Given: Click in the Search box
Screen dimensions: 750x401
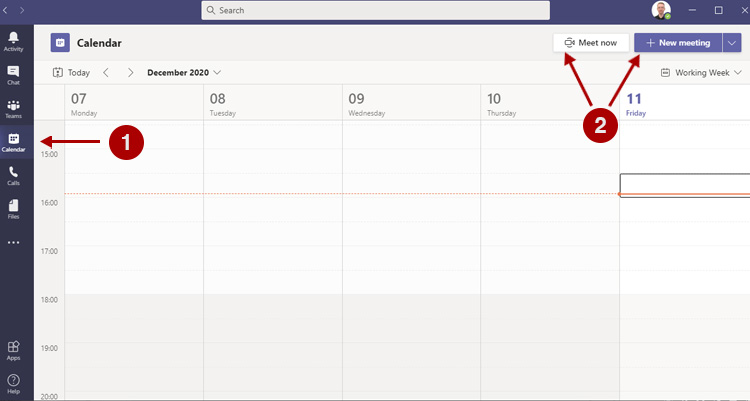Looking at the screenshot, I should pyautogui.click(x=374, y=10).
